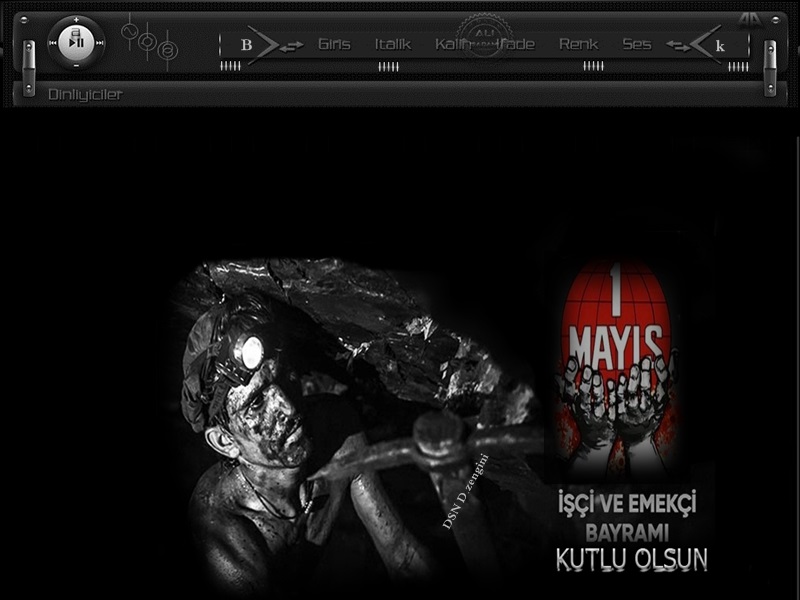Skip to the previous track
The width and height of the screenshot is (800, 600).
(53, 43)
